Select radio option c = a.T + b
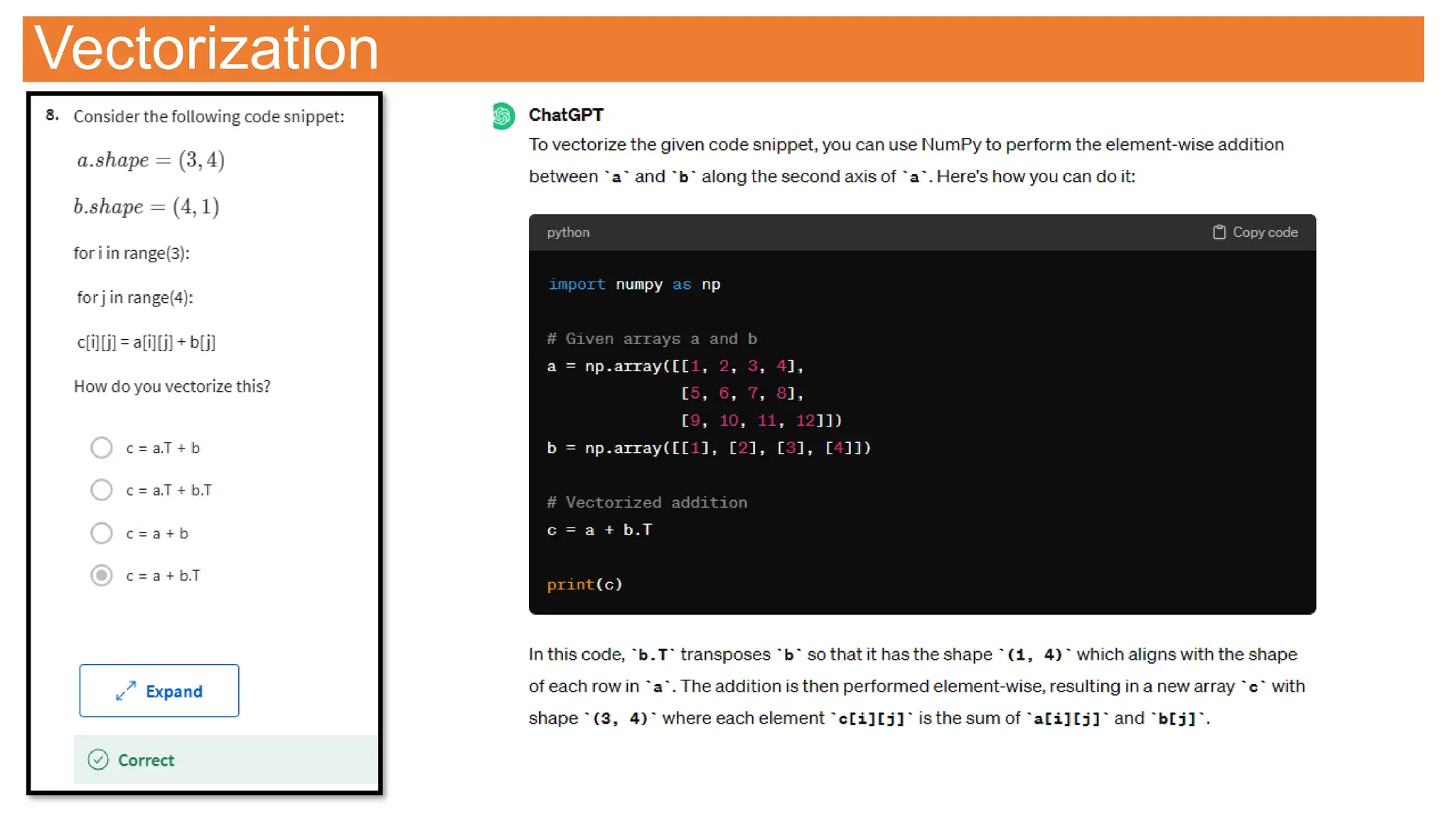 [102, 448]
